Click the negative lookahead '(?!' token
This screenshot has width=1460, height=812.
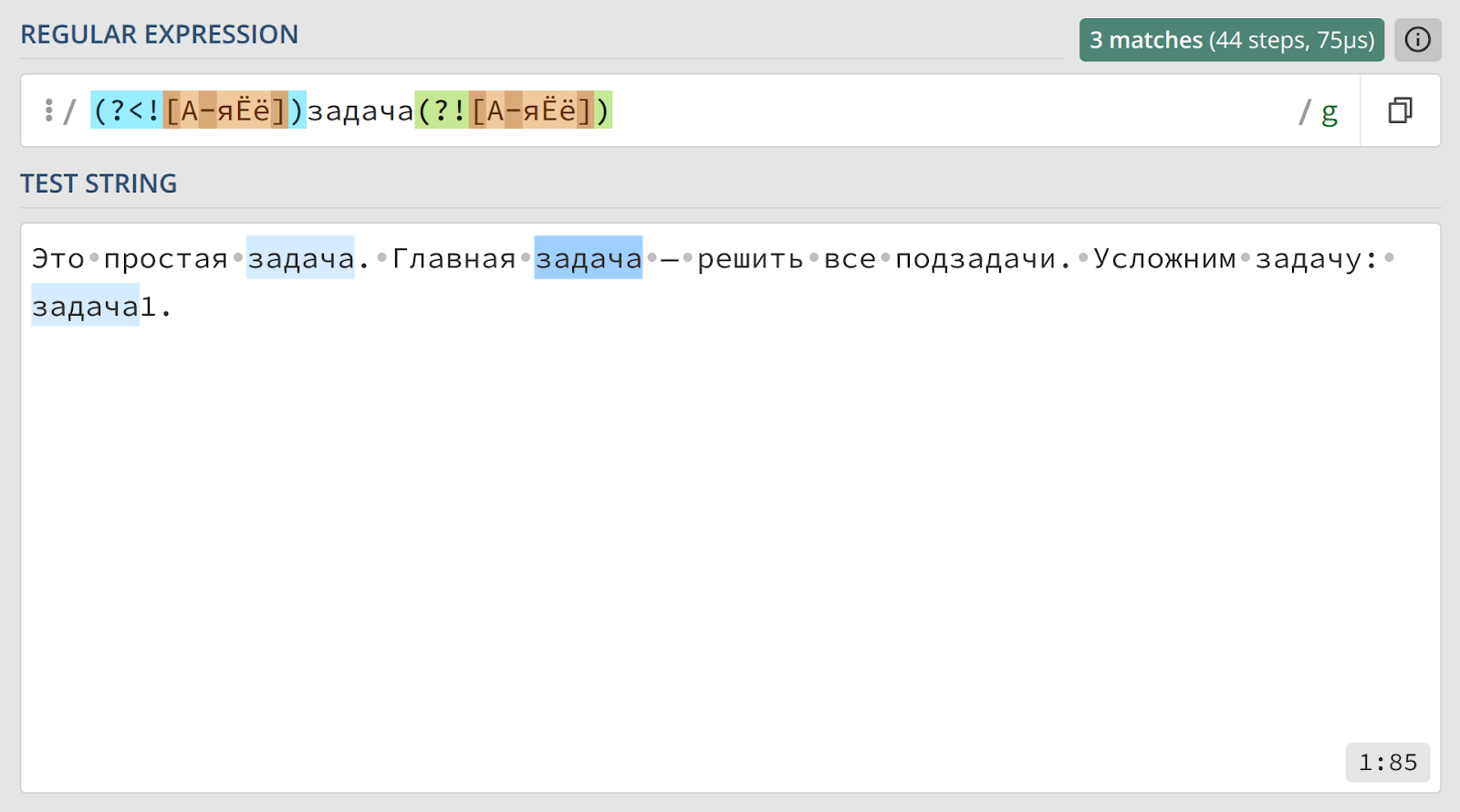tap(442, 110)
